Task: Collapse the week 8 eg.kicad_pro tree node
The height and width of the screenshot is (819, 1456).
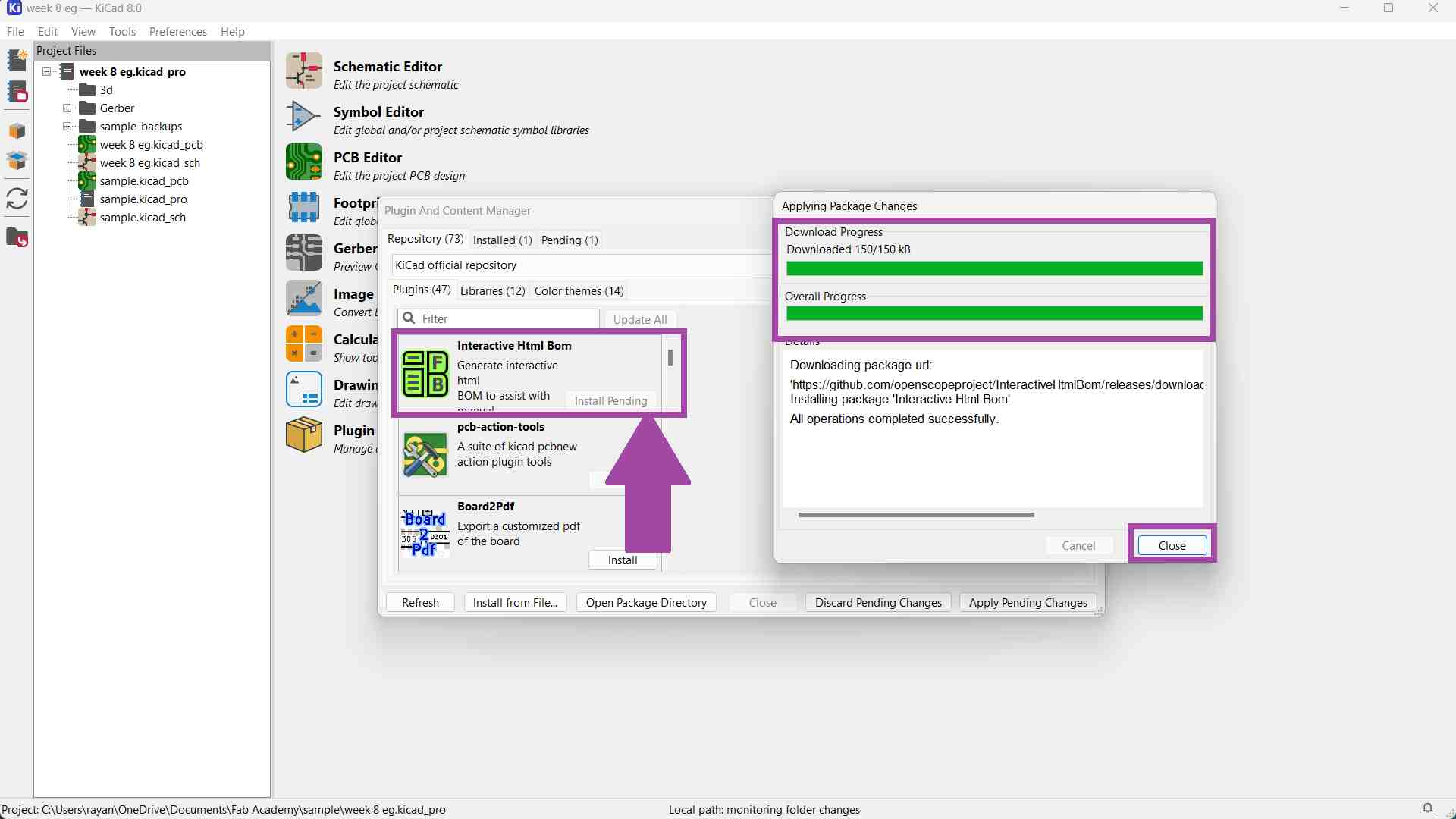Action: tap(47, 72)
